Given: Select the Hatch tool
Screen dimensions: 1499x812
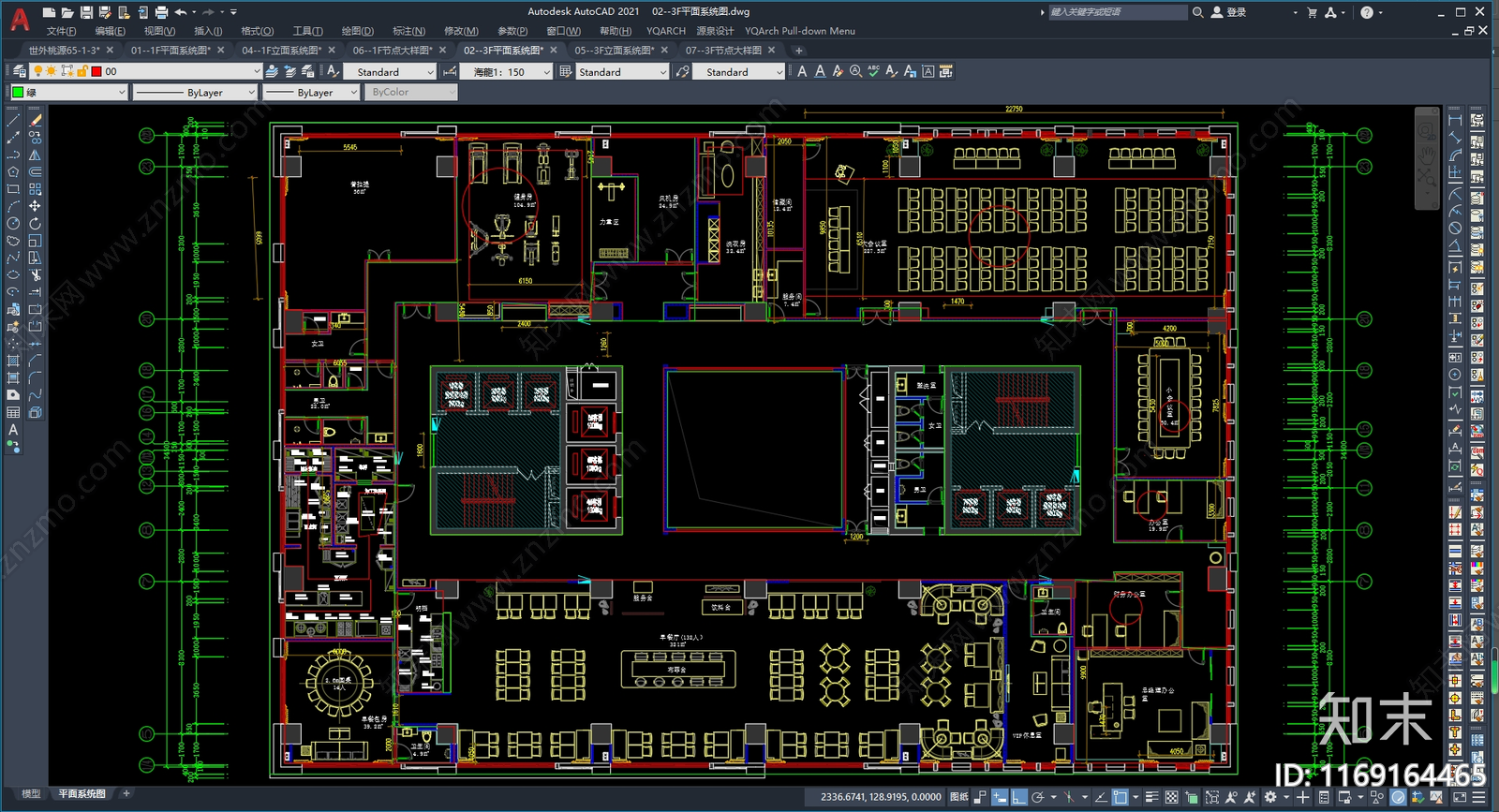Looking at the screenshot, I should tap(13, 361).
